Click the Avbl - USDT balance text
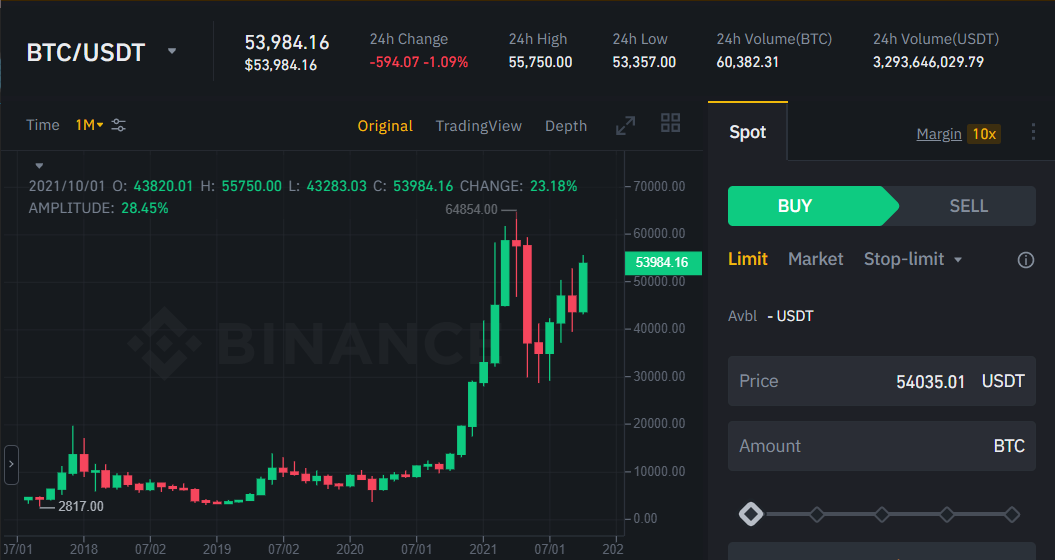This screenshot has height=560, width=1055. tap(770, 316)
